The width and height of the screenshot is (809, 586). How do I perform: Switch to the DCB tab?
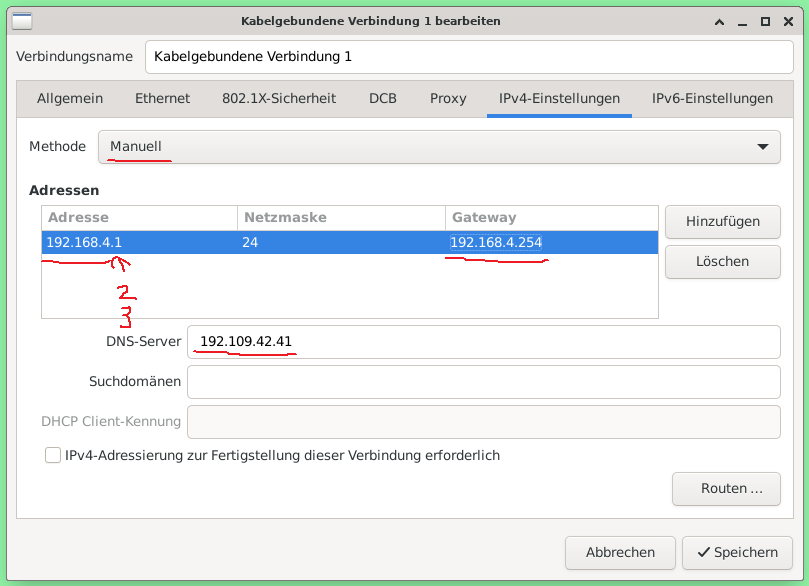382,98
